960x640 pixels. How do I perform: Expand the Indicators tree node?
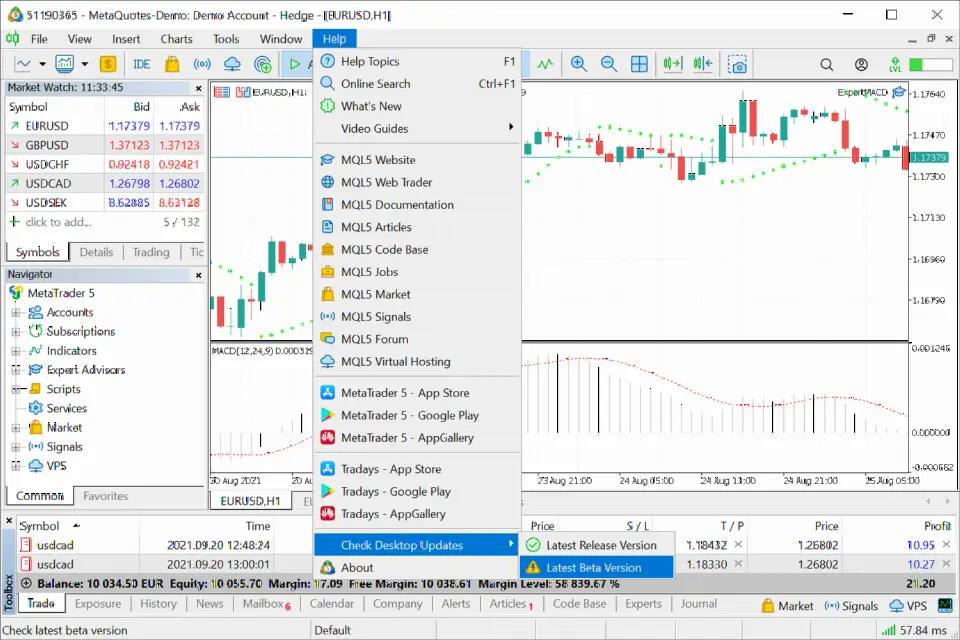16,351
